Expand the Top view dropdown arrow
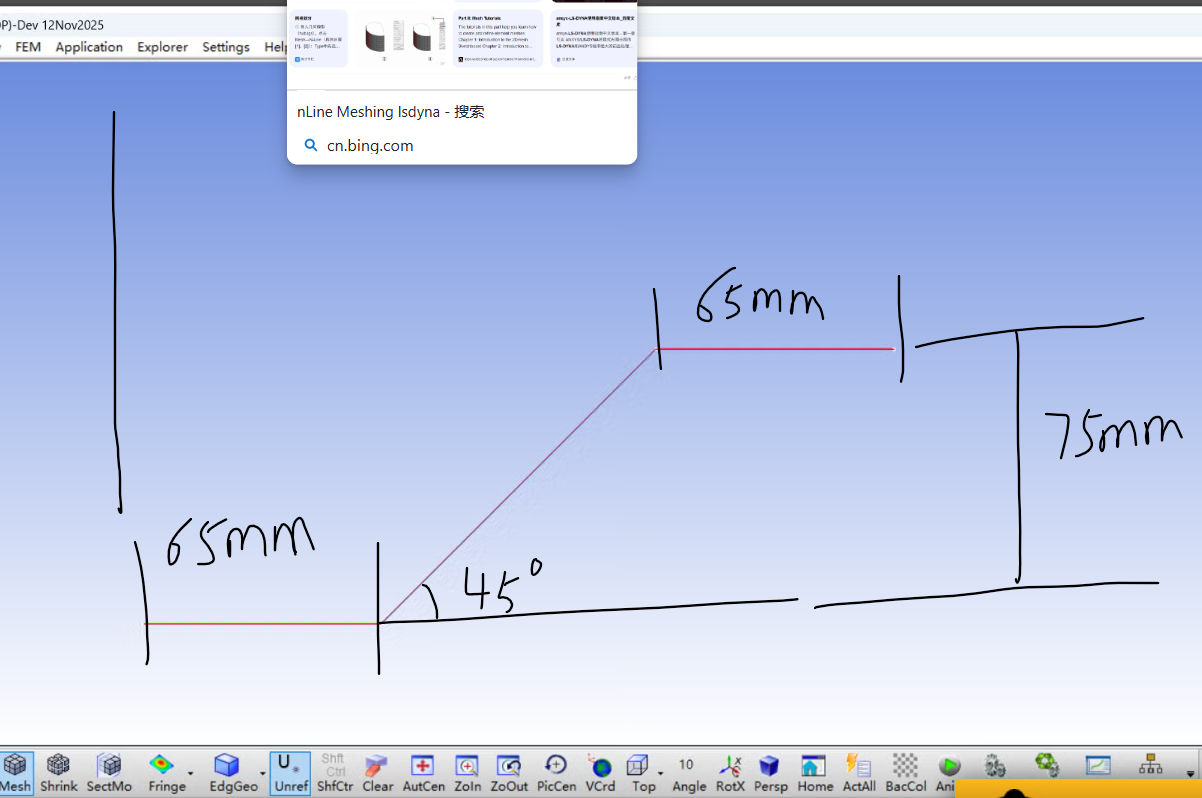The width and height of the screenshot is (1202, 798). 661,773
